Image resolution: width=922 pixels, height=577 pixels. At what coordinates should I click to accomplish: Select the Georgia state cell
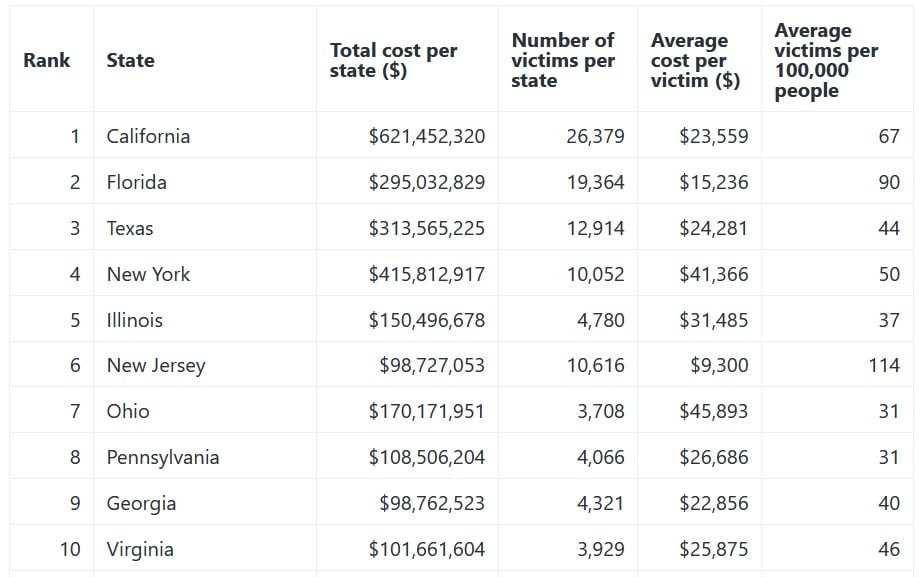(x=141, y=503)
